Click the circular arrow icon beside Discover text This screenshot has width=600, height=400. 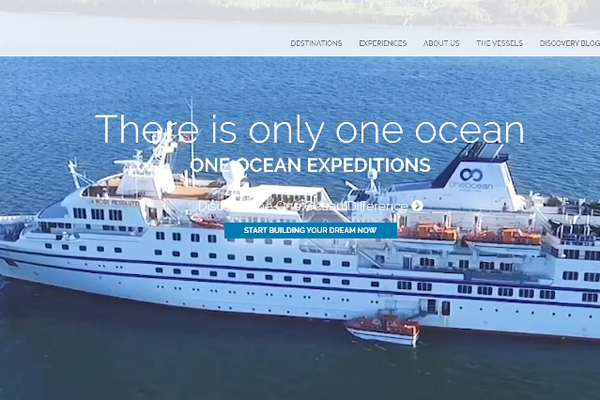coord(417,206)
